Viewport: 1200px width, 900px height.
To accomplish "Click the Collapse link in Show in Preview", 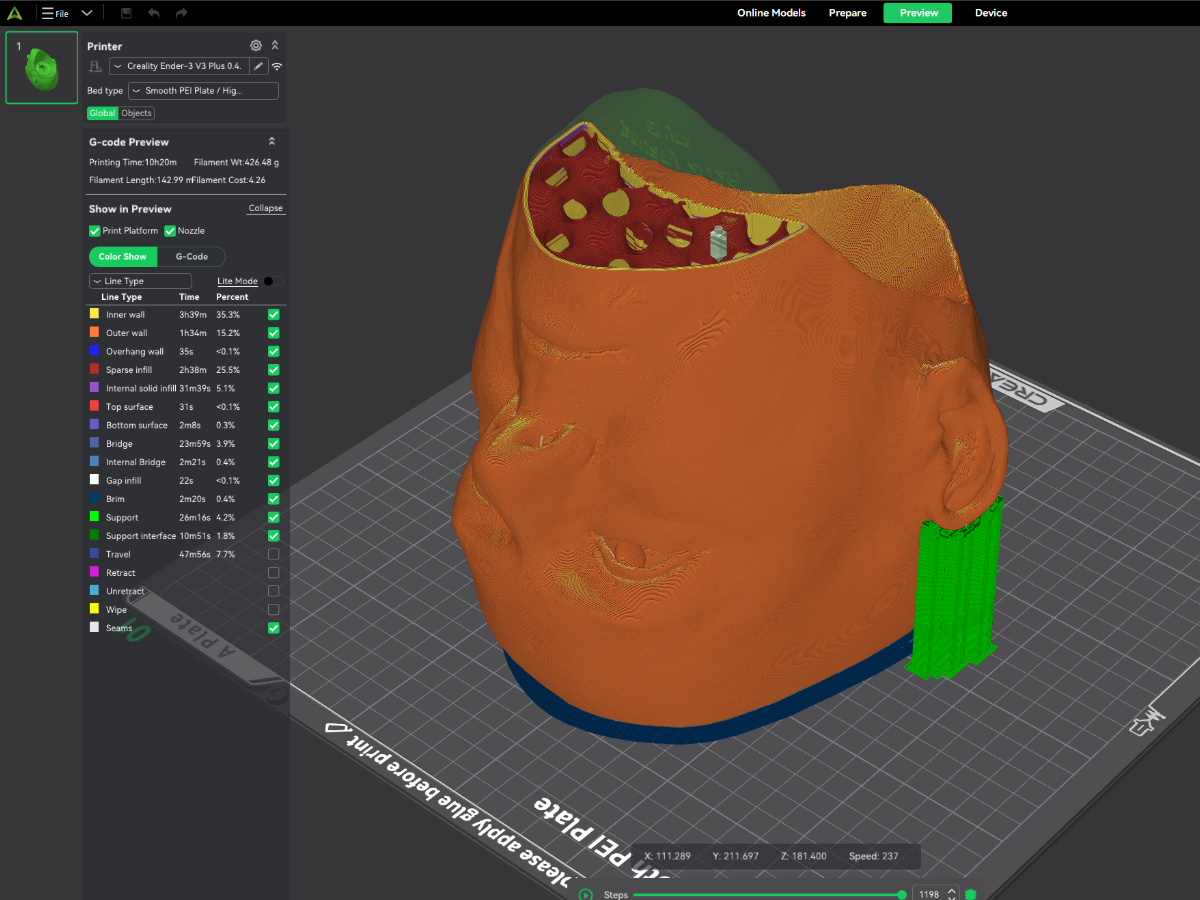I will pos(266,209).
